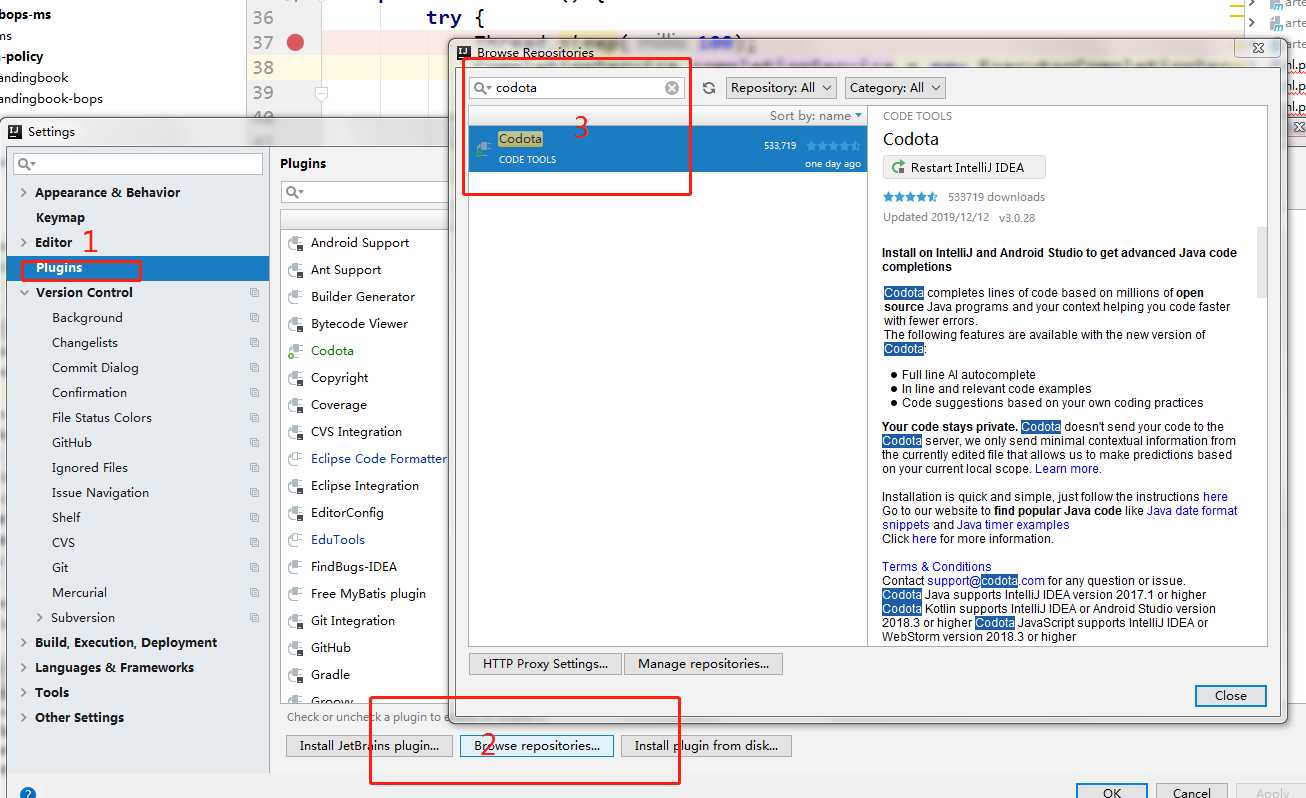Screen dimensions: 1306x798
Task: Click the Builder Generator plugin icon
Action: coord(295,297)
